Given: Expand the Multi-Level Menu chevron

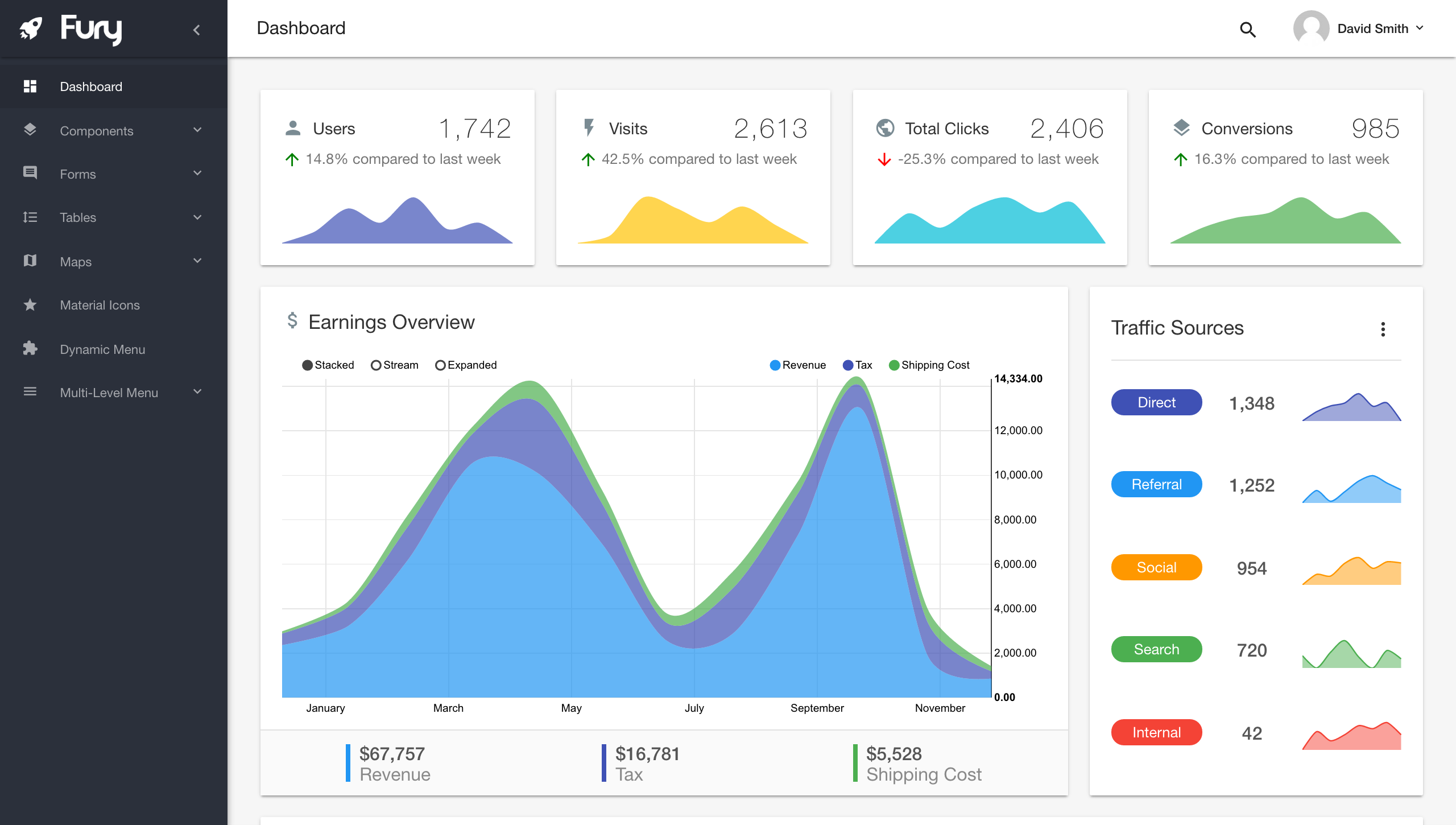Looking at the screenshot, I should click(x=197, y=392).
